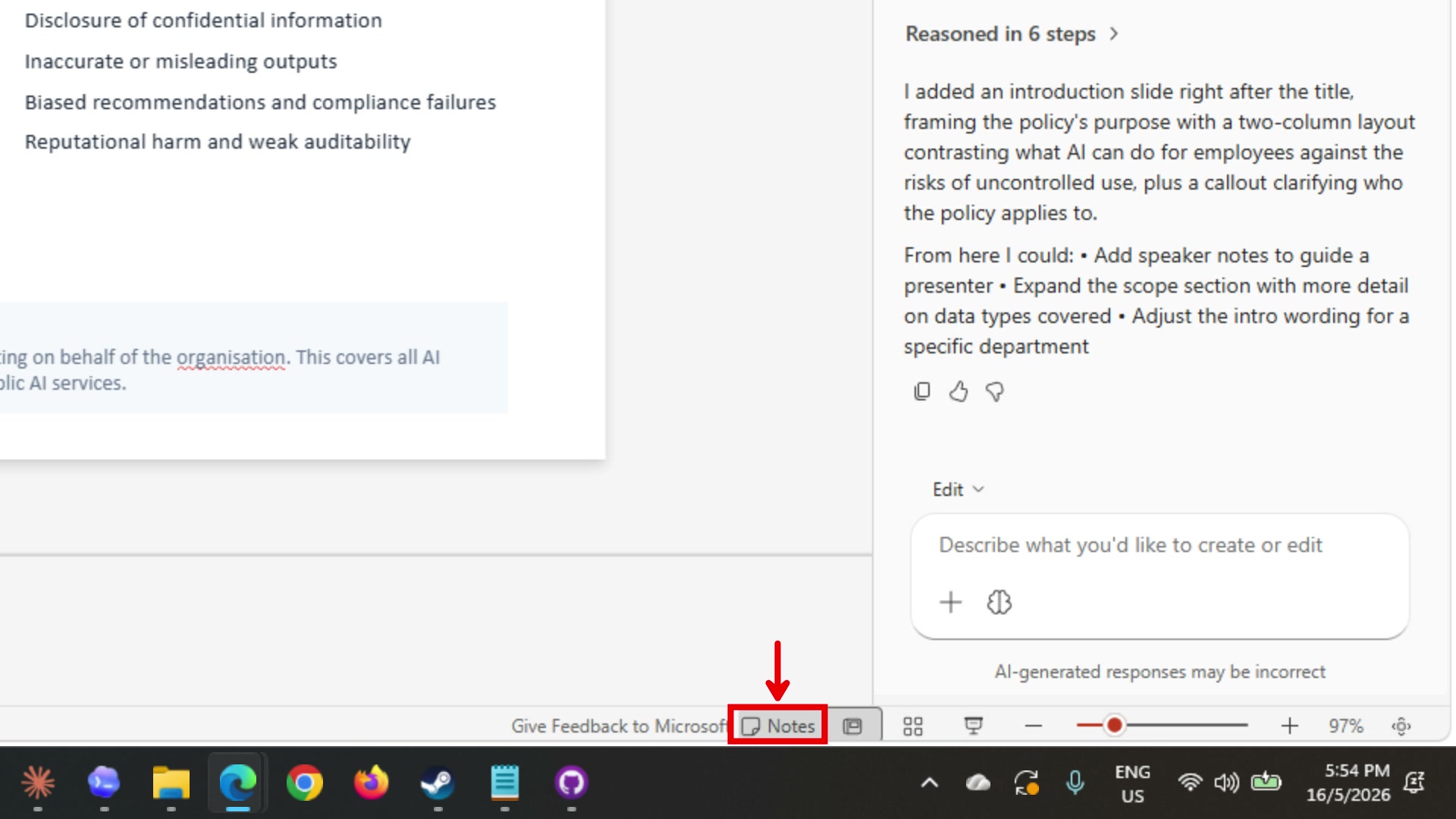The height and width of the screenshot is (819, 1456).
Task: Click the 'AI-generated responses may be incorrect' text
Action: tap(1159, 672)
